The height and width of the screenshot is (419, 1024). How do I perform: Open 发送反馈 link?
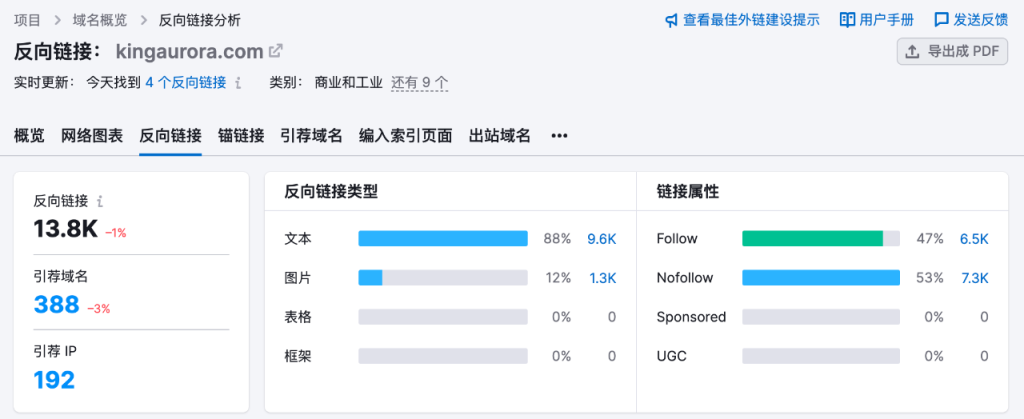click(980, 20)
